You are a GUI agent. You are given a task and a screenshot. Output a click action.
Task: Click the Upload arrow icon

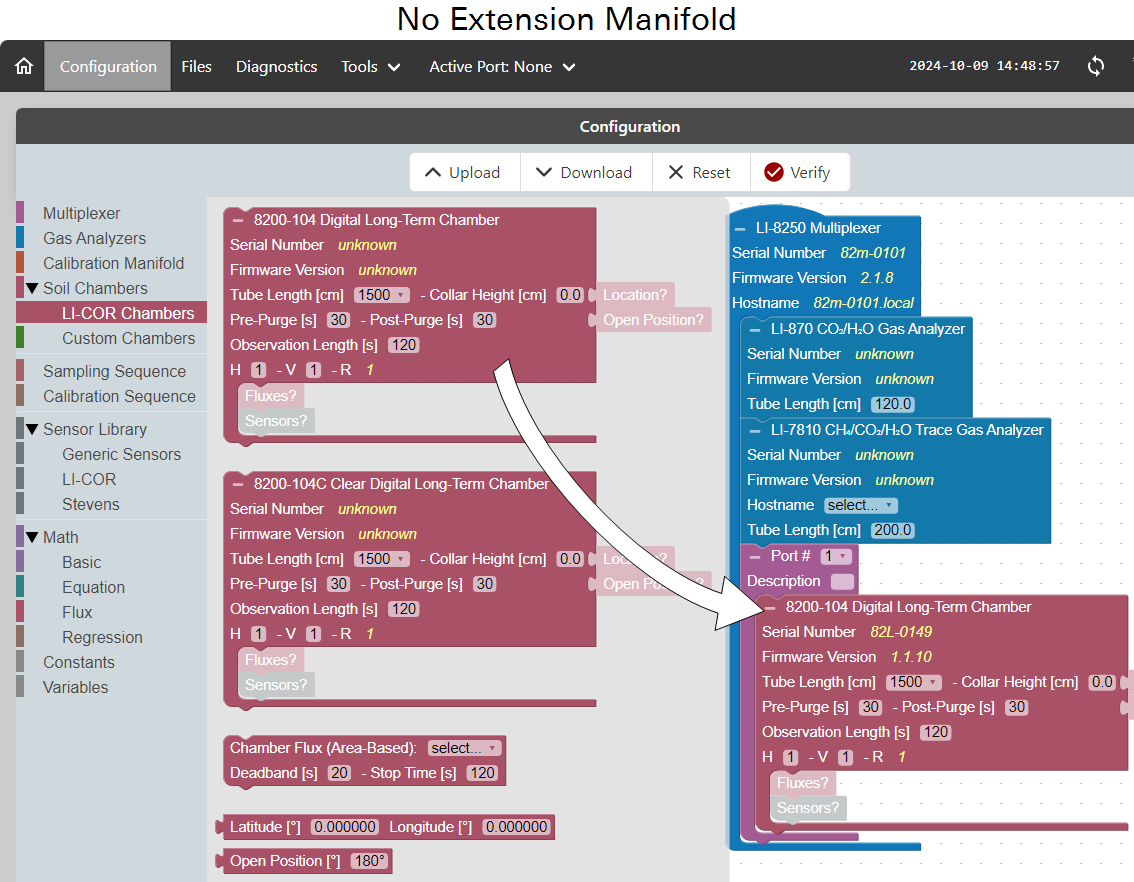[432, 172]
